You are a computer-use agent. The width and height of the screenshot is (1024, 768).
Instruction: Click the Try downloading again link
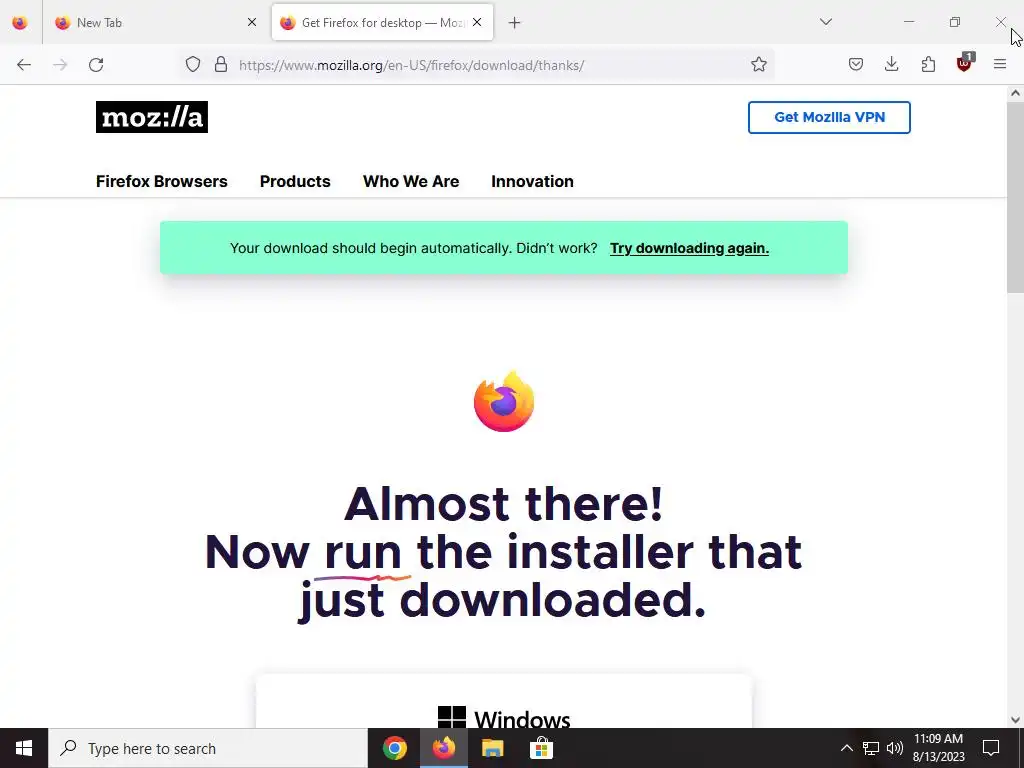[x=689, y=248]
